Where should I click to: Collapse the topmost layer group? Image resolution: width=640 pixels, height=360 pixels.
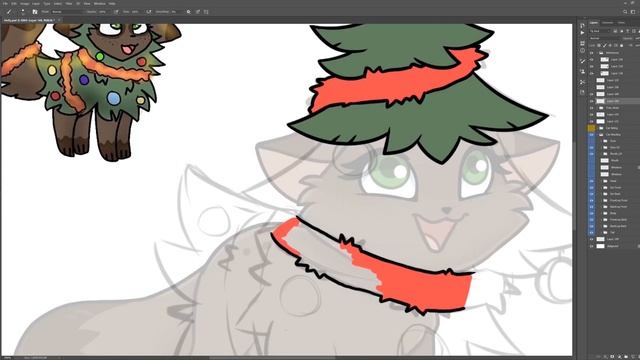tap(597, 53)
